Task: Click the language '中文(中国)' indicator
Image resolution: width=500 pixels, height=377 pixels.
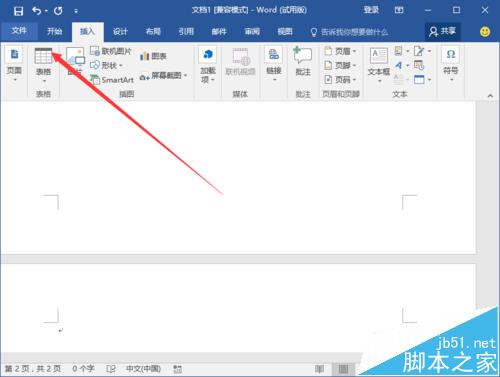Action: click(x=143, y=369)
